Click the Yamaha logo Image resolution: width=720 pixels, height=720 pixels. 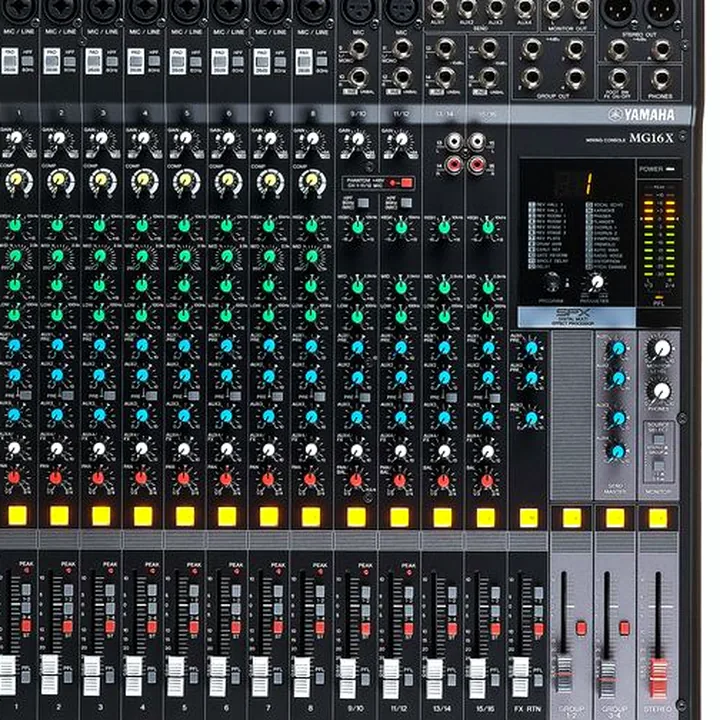[641, 115]
